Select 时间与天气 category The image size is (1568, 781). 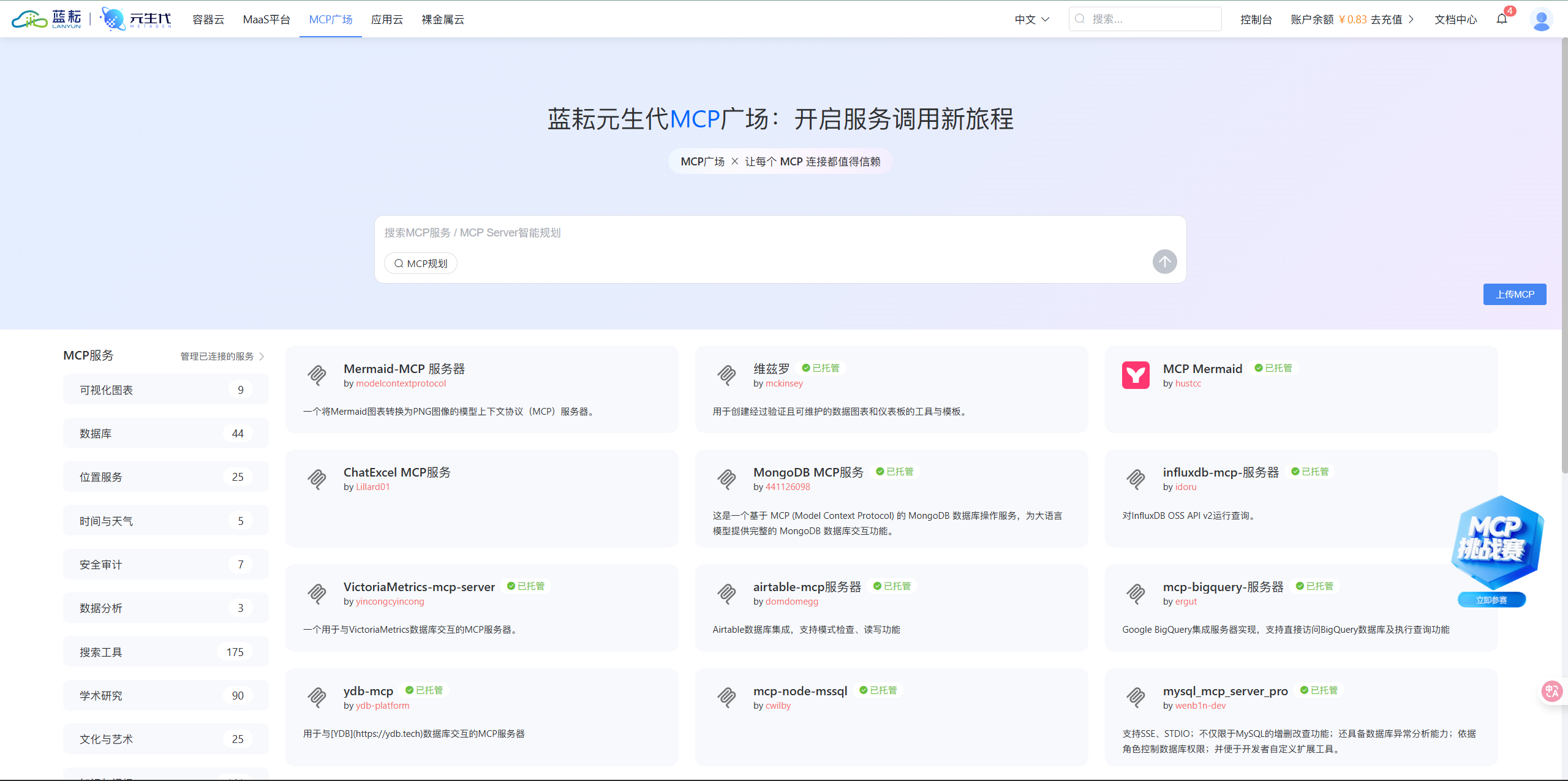165,521
